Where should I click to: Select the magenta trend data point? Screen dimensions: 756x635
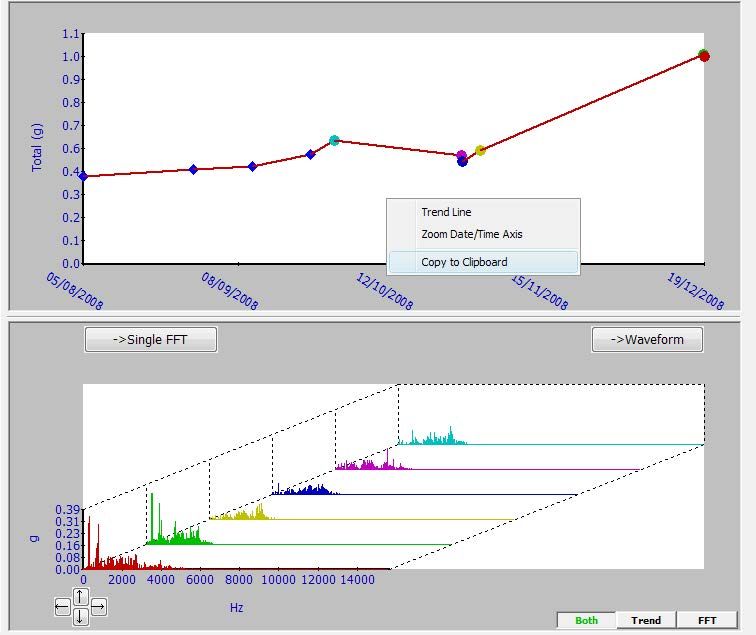[x=461, y=156]
